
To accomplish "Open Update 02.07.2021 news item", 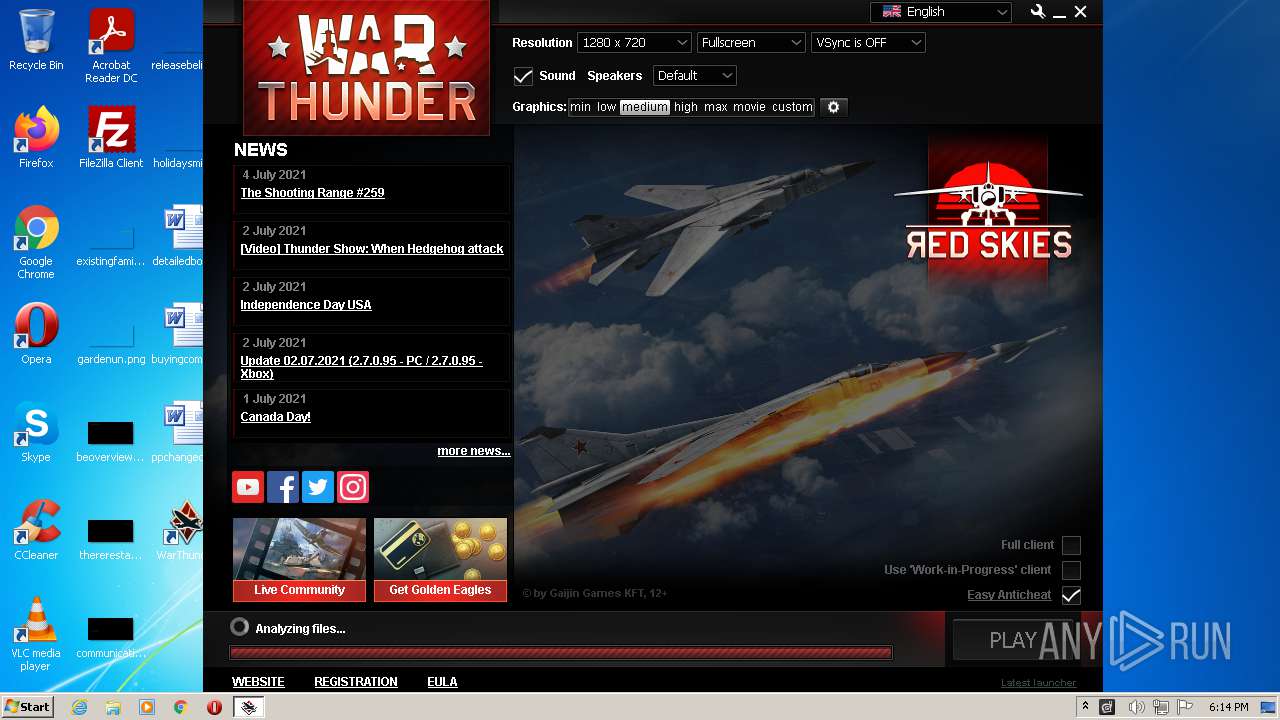I will click(x=361, y=367).
